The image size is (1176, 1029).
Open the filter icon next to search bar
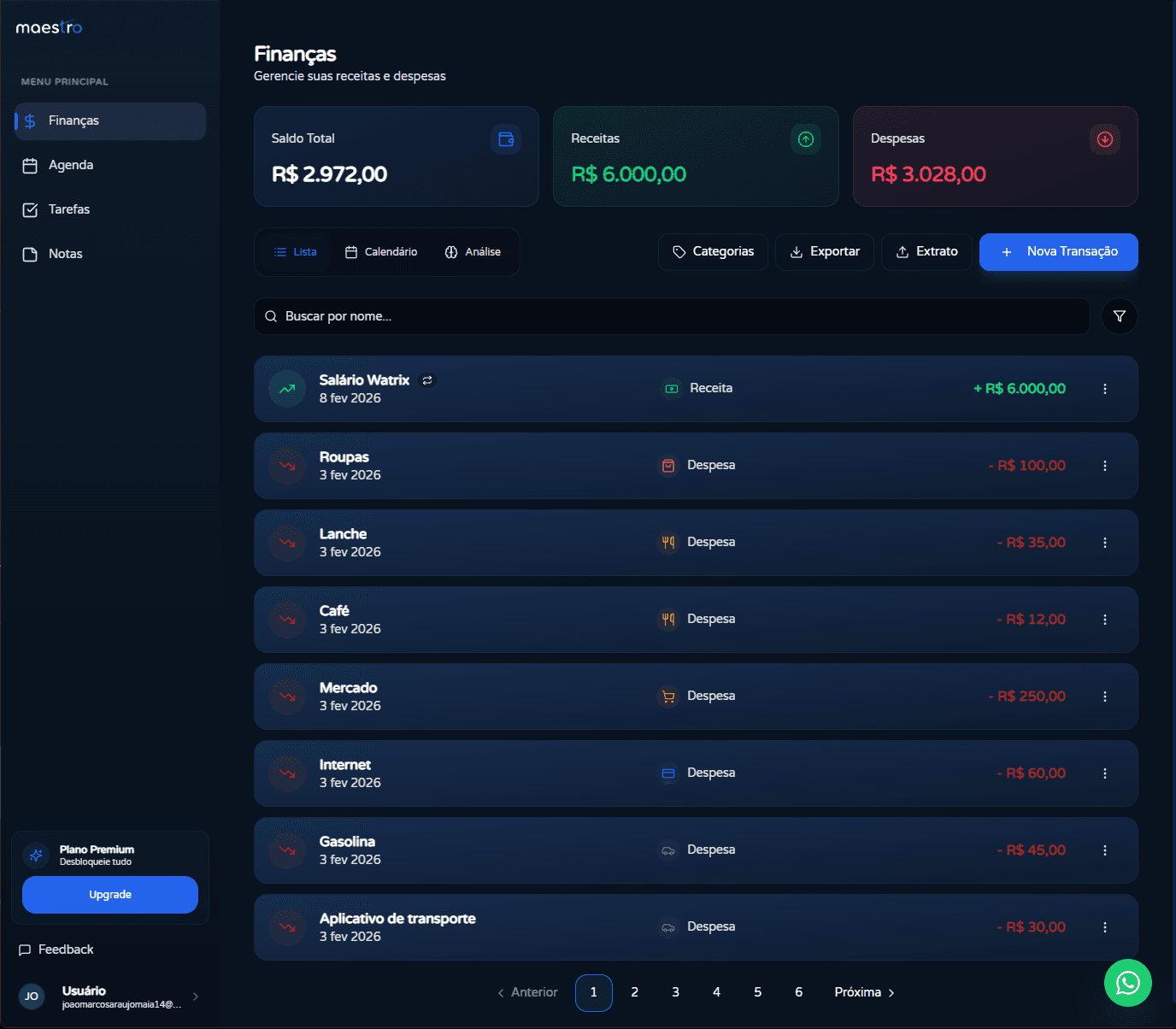(x=1119, y=316)
